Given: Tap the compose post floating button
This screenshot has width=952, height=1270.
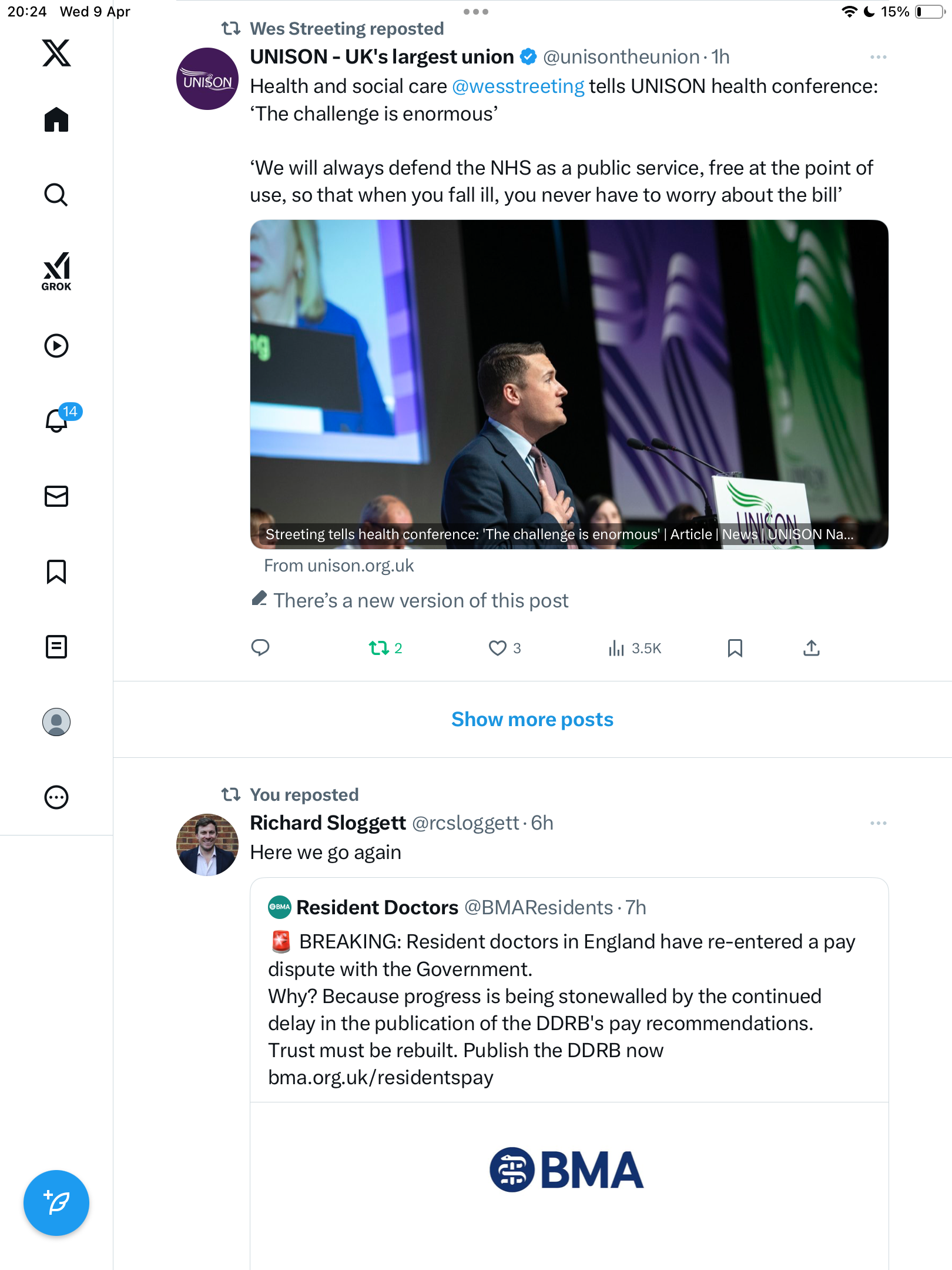Looking at the screenshot, I should 56,1203.
